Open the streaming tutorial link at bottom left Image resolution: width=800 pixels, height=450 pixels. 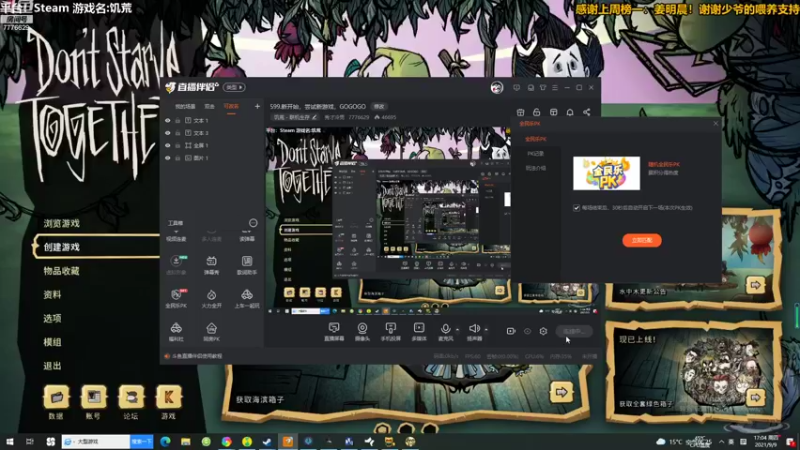coord(196,356)
